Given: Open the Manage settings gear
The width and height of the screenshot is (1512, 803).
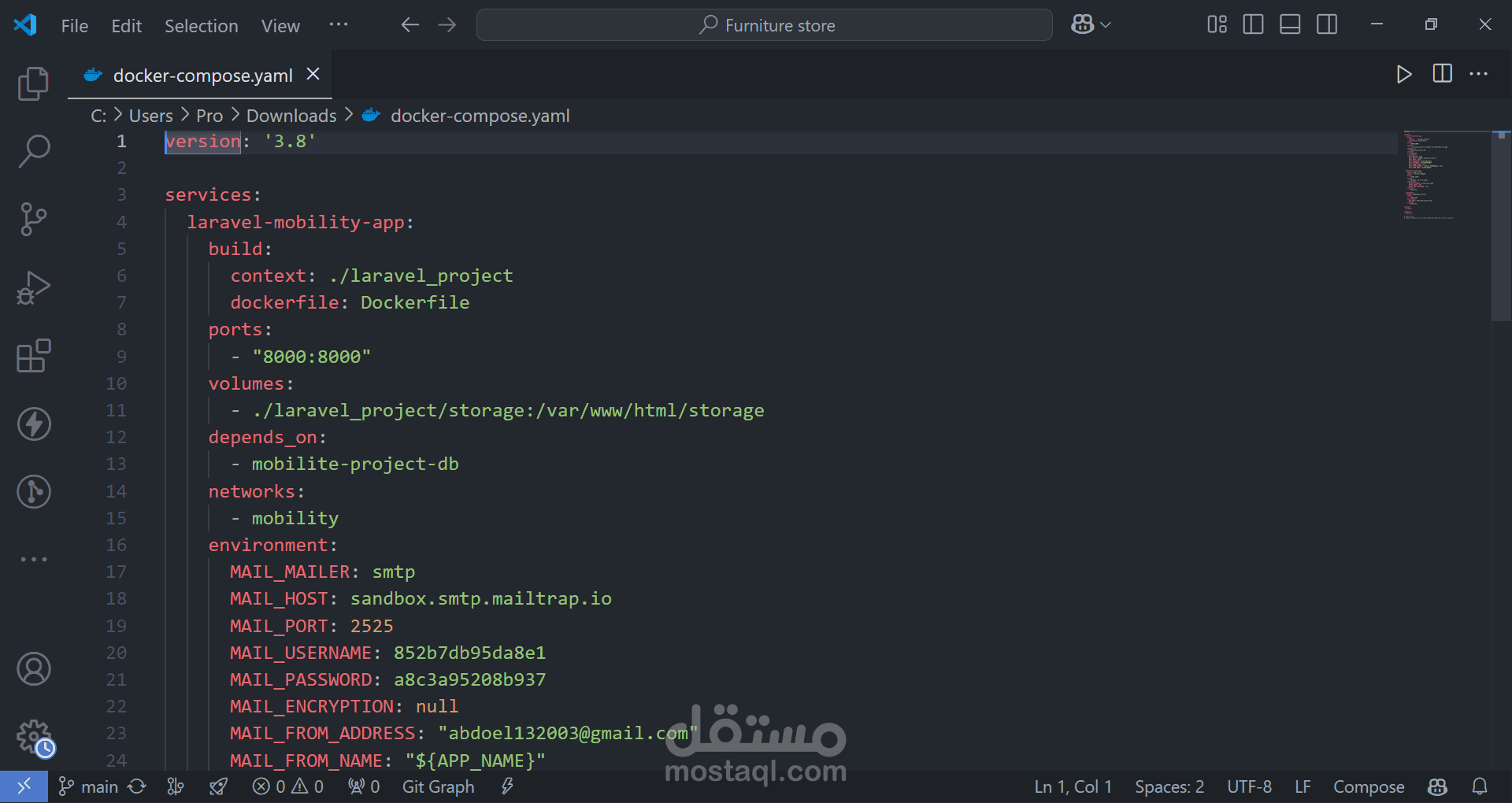Looking at the screenshot, I should (x=33, y=738).
